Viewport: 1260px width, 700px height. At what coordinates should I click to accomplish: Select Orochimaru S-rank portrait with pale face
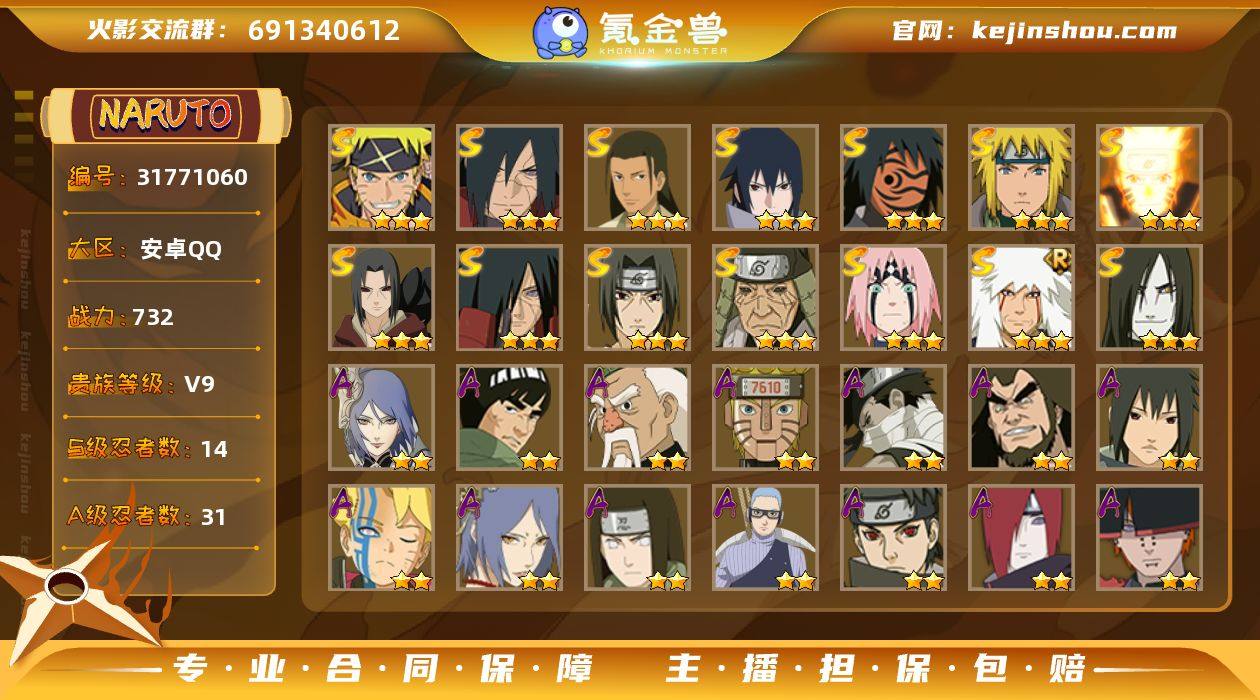tap(1149, 297)
